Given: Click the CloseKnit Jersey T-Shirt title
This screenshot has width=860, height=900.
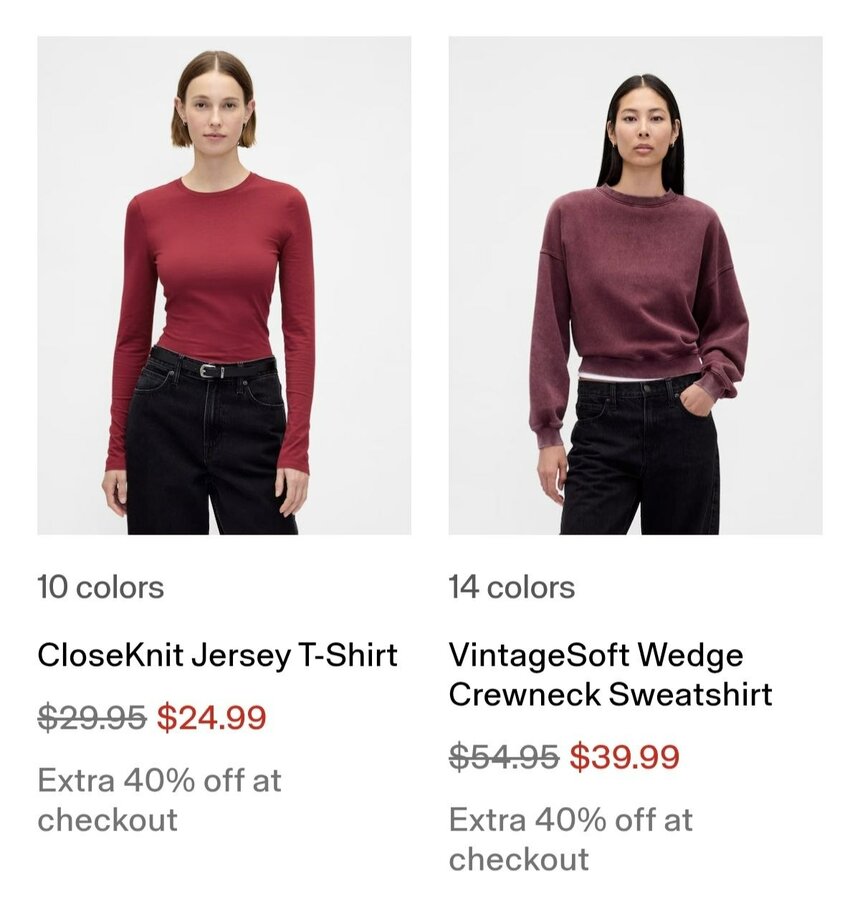Looking at the screenshot, I should coord(217,656).
